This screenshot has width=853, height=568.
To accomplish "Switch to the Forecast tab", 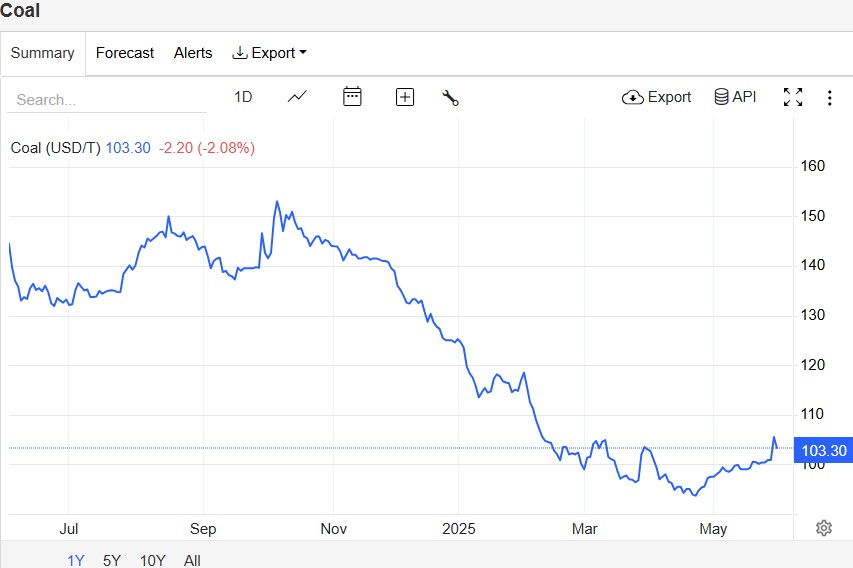I will (x=125, y=53).
